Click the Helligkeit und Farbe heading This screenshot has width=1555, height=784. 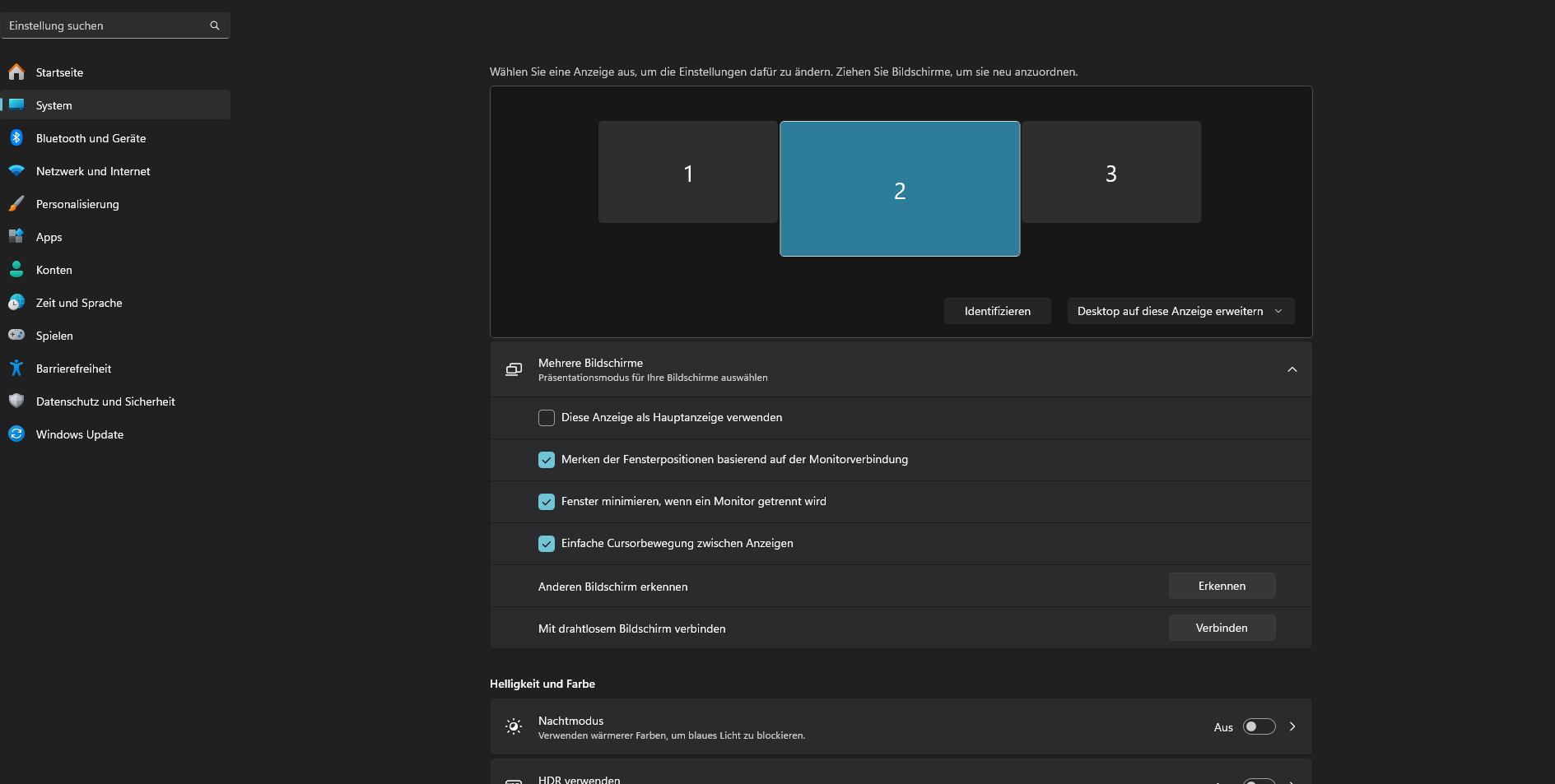[x=542, y=684]
